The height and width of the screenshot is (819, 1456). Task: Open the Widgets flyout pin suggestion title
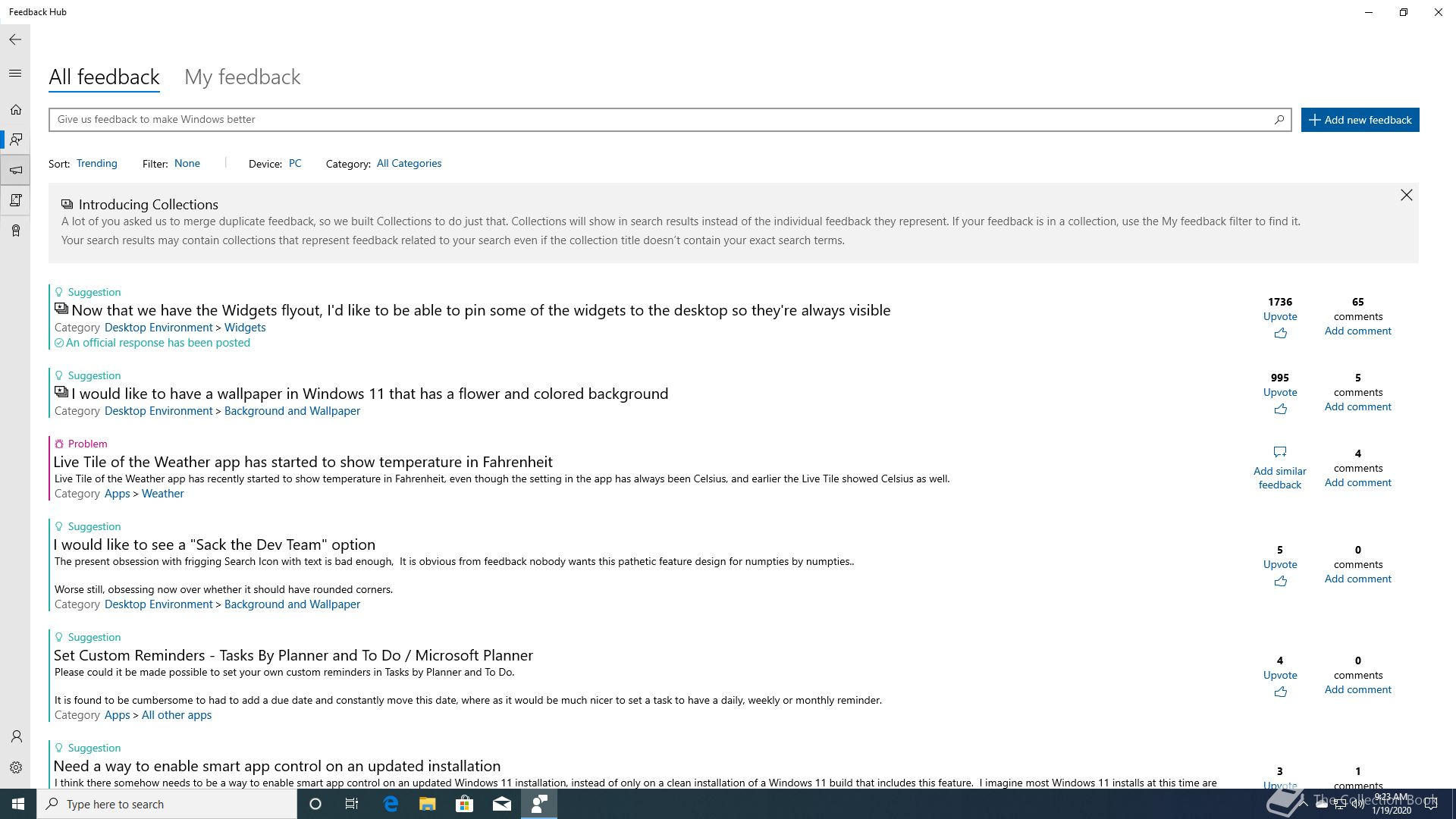[x=481, y=310]
